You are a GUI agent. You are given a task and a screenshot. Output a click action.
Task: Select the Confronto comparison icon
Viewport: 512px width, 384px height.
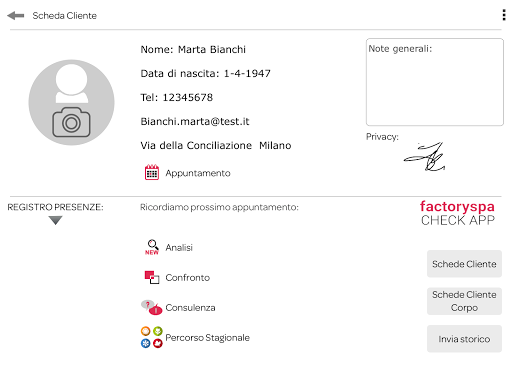click(152, 277)
